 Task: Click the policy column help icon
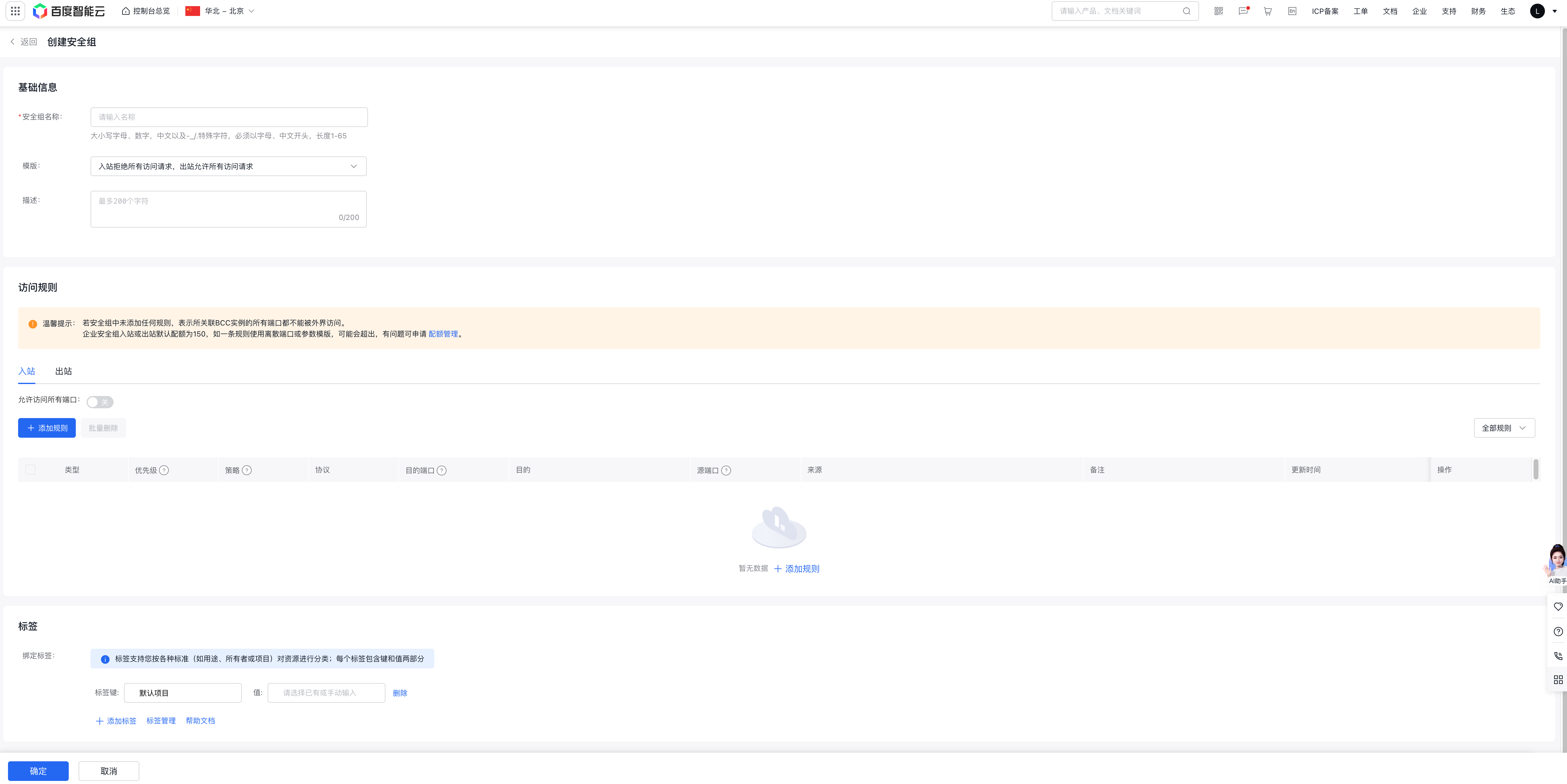click(246, 471)
